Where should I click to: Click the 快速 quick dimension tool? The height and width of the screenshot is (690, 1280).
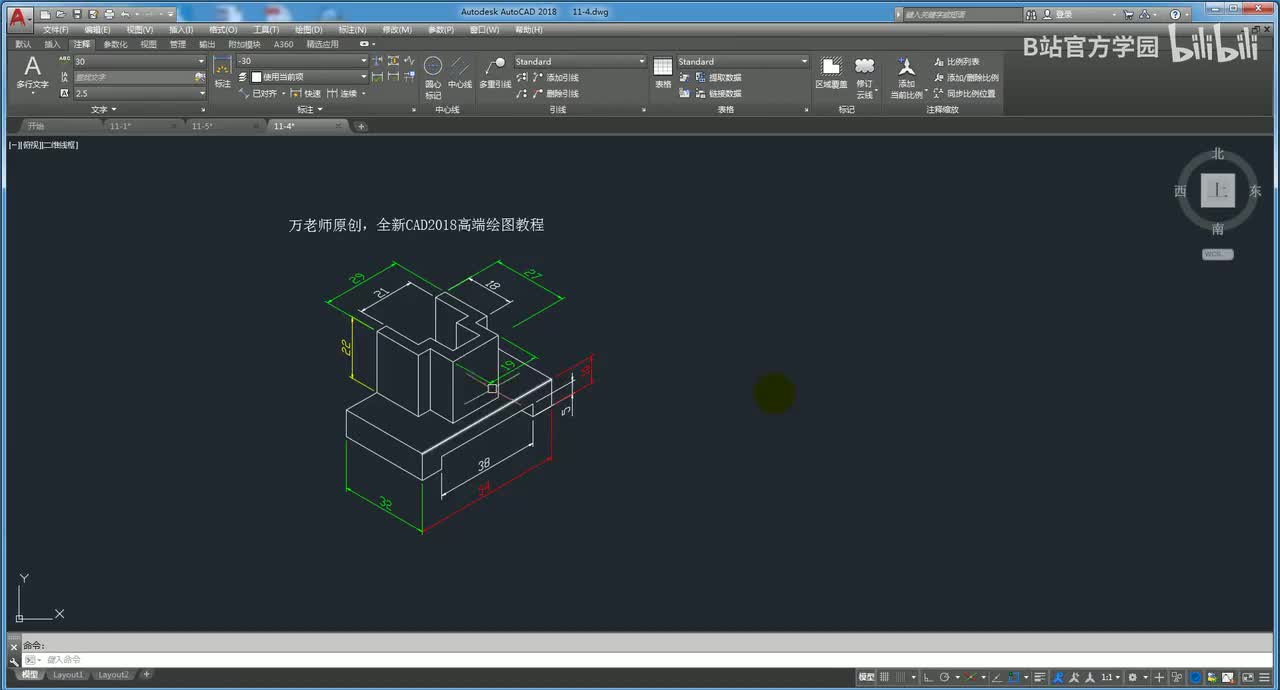click(306, 93)
